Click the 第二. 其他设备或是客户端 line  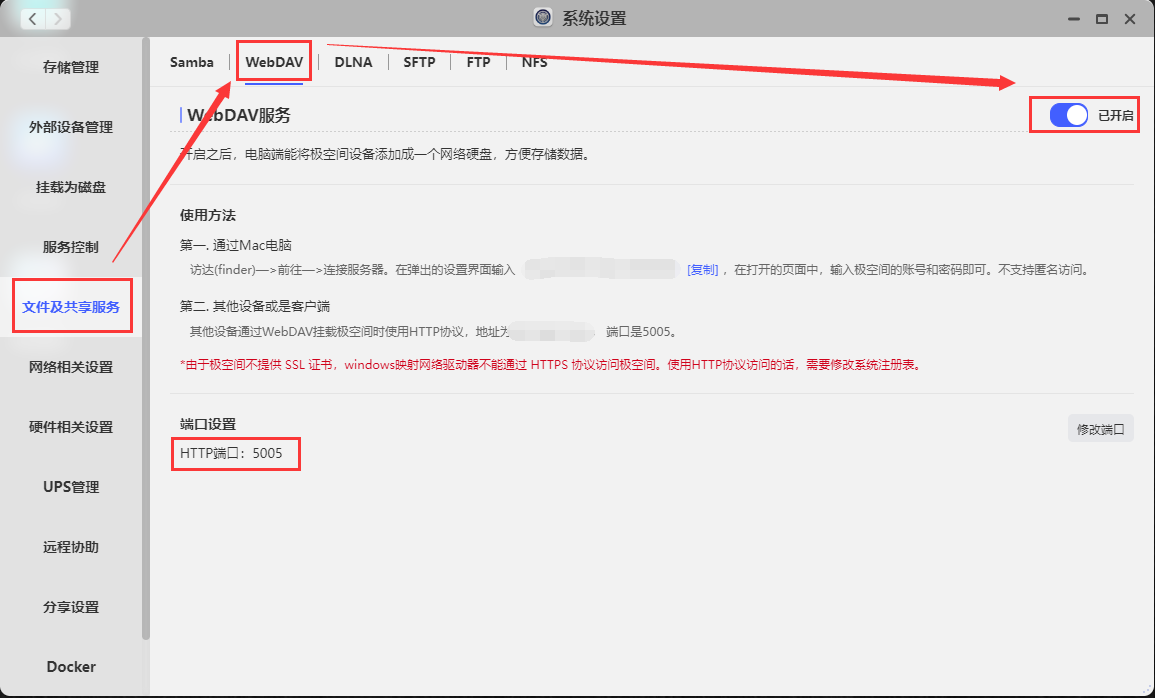point(255,306)
